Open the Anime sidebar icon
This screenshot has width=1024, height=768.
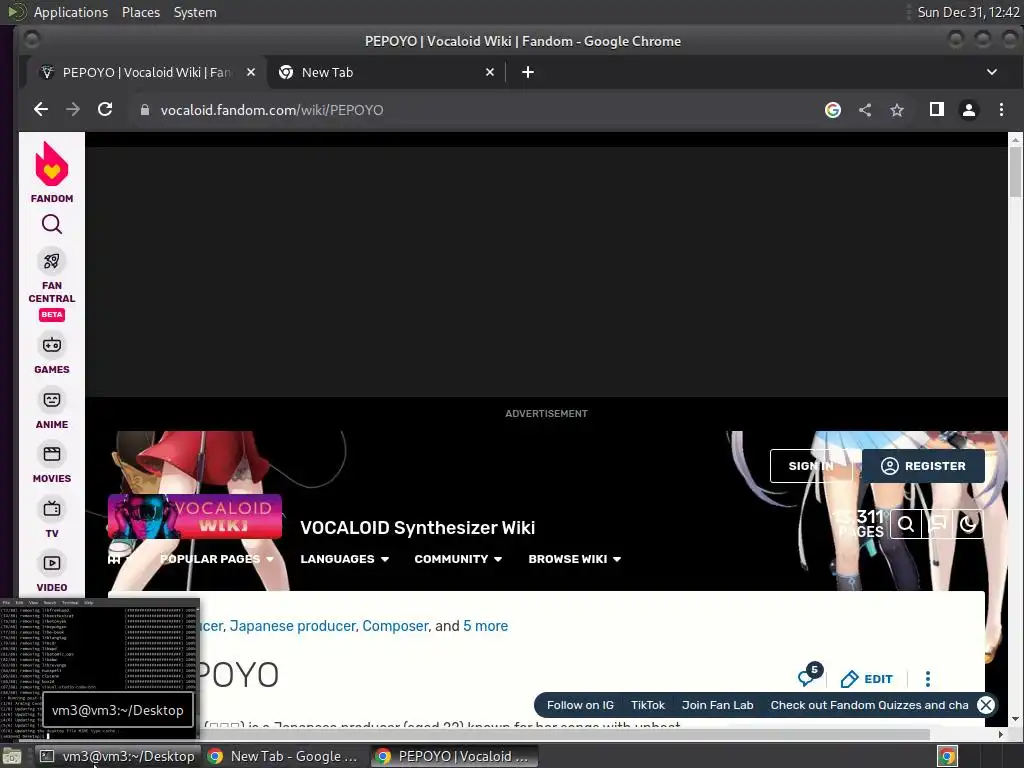pos(52,399)
